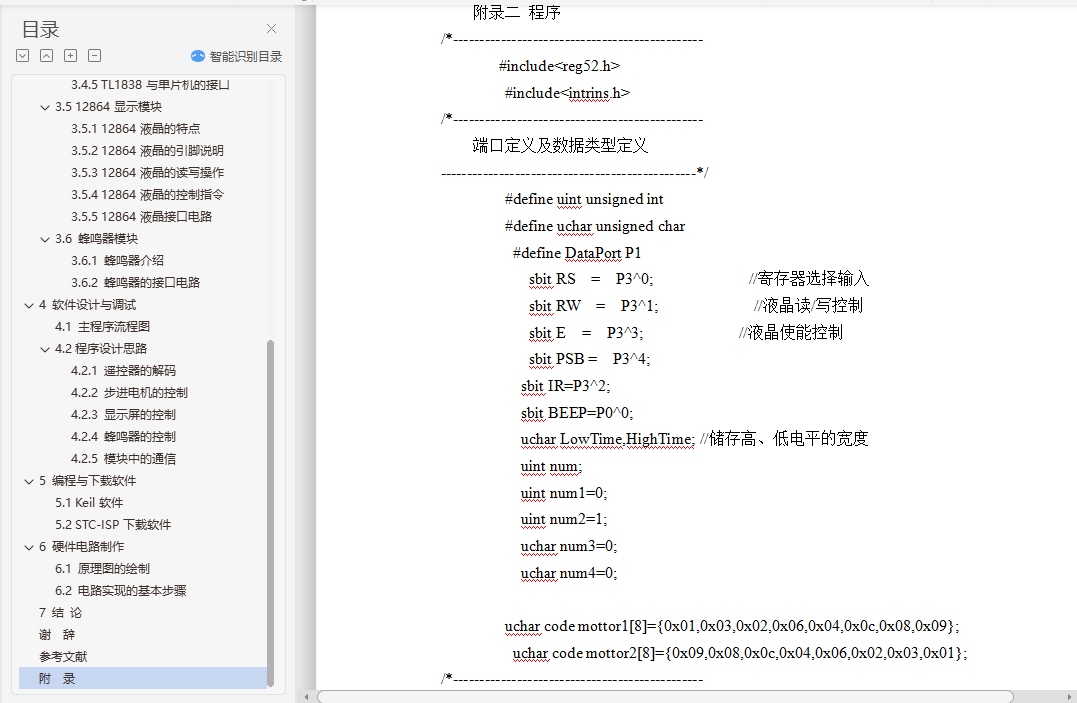Click the collapse-all up-arrow outline icon
1077x703 pixels.
coord(47,56)
